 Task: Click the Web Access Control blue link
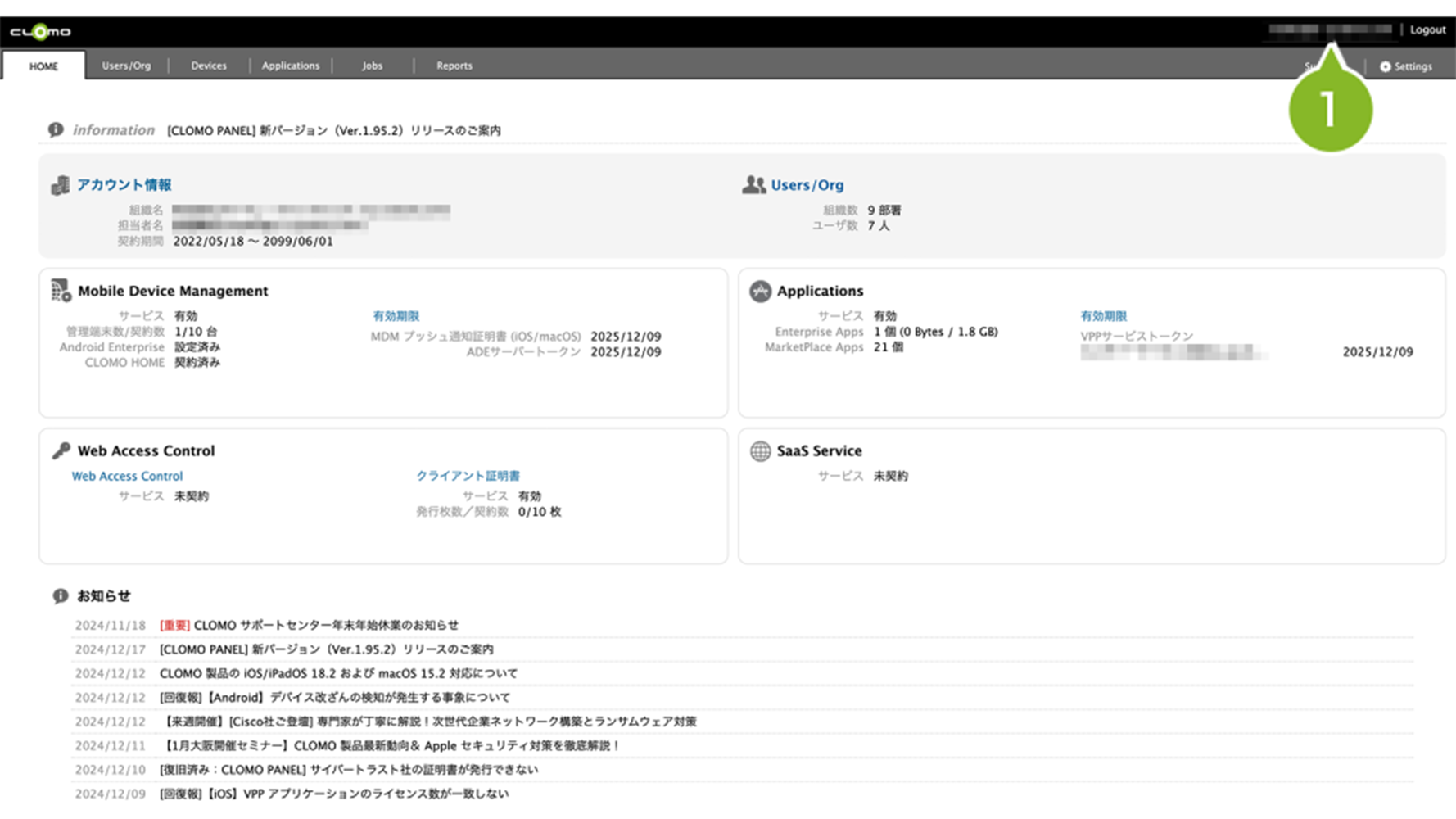[x=127, y=476]
